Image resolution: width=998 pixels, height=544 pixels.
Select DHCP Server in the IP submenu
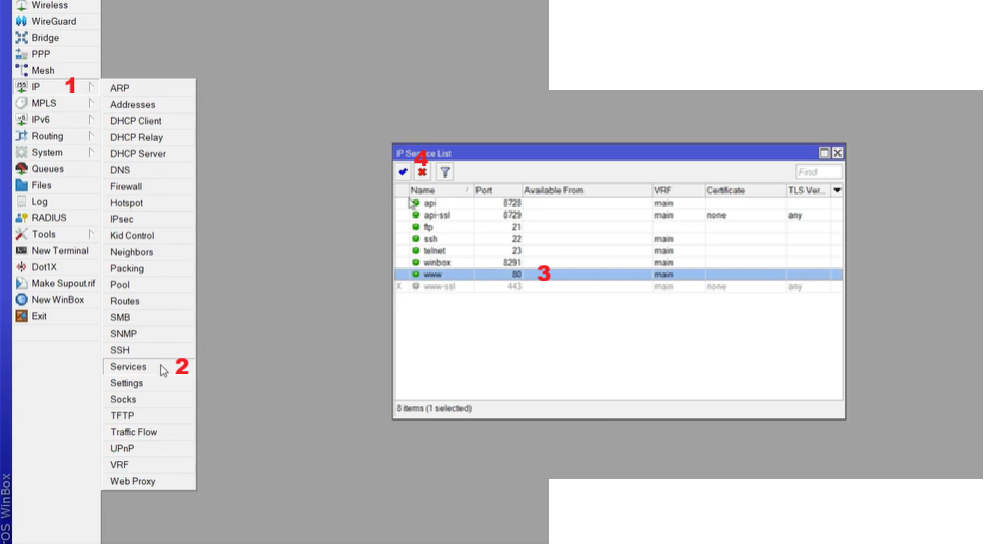tap(138, 154)
